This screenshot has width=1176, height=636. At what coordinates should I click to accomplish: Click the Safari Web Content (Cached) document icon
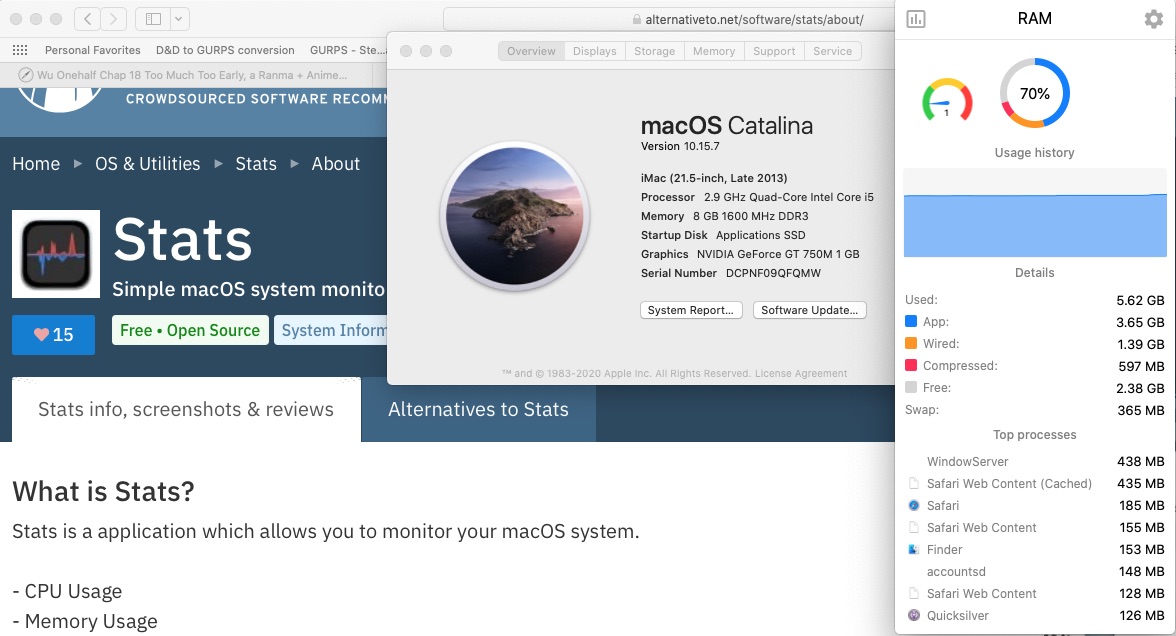(914, 484)
